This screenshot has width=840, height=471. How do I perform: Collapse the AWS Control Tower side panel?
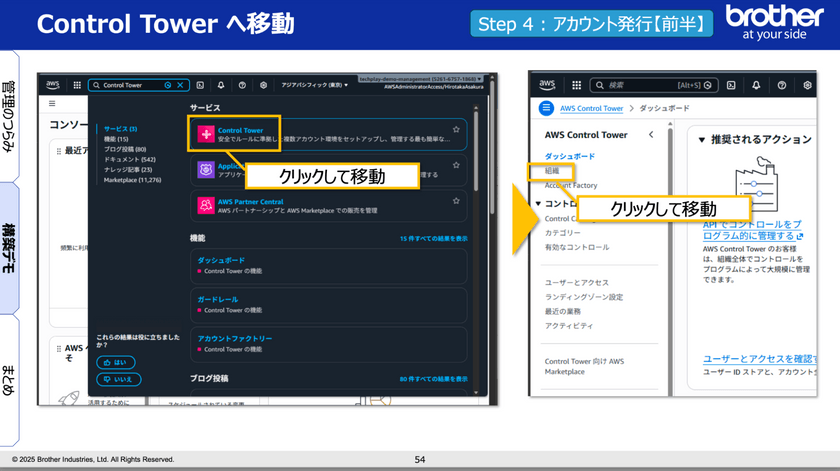651,134
